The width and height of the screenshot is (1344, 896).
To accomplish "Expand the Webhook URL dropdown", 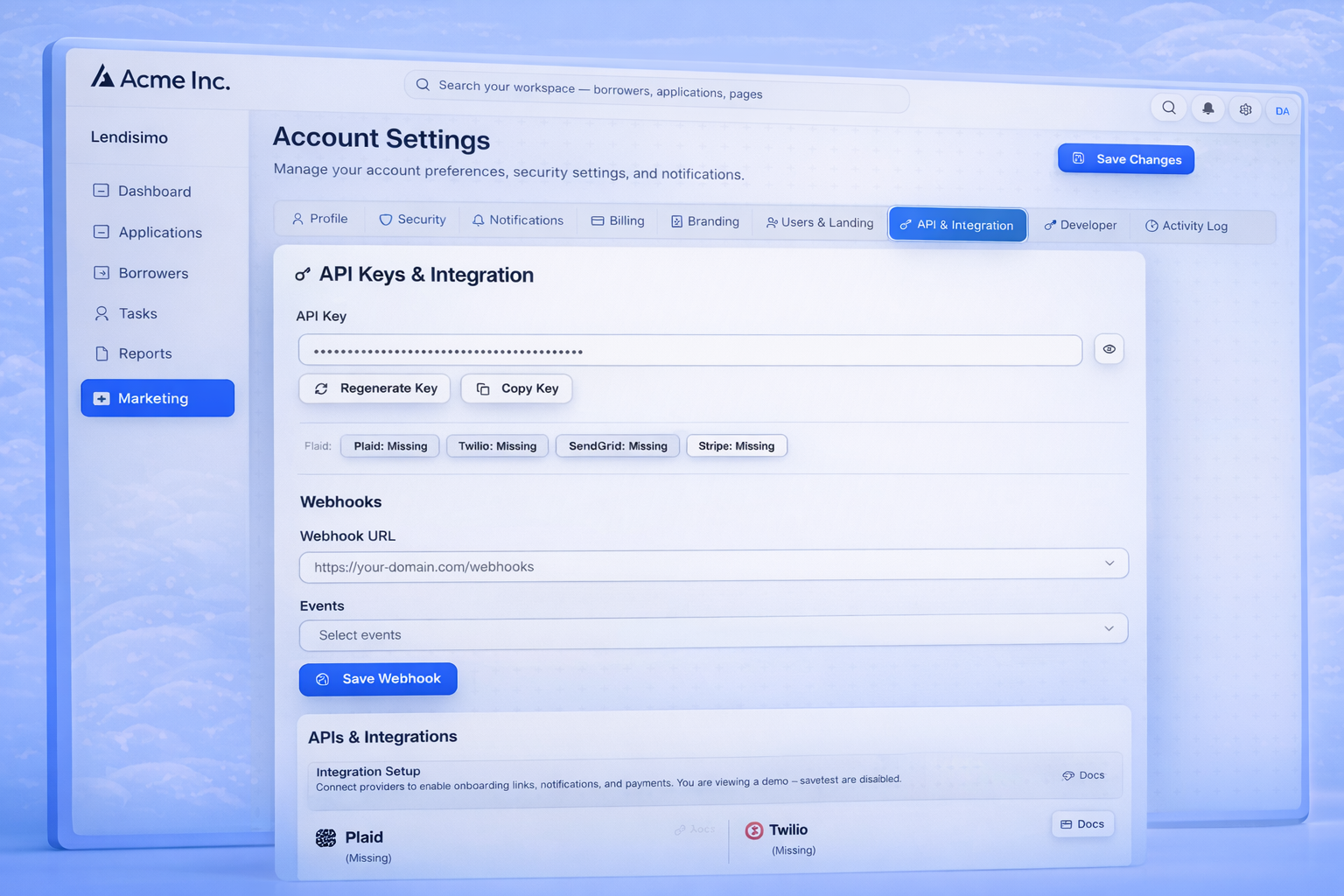I will (1109, 563).
